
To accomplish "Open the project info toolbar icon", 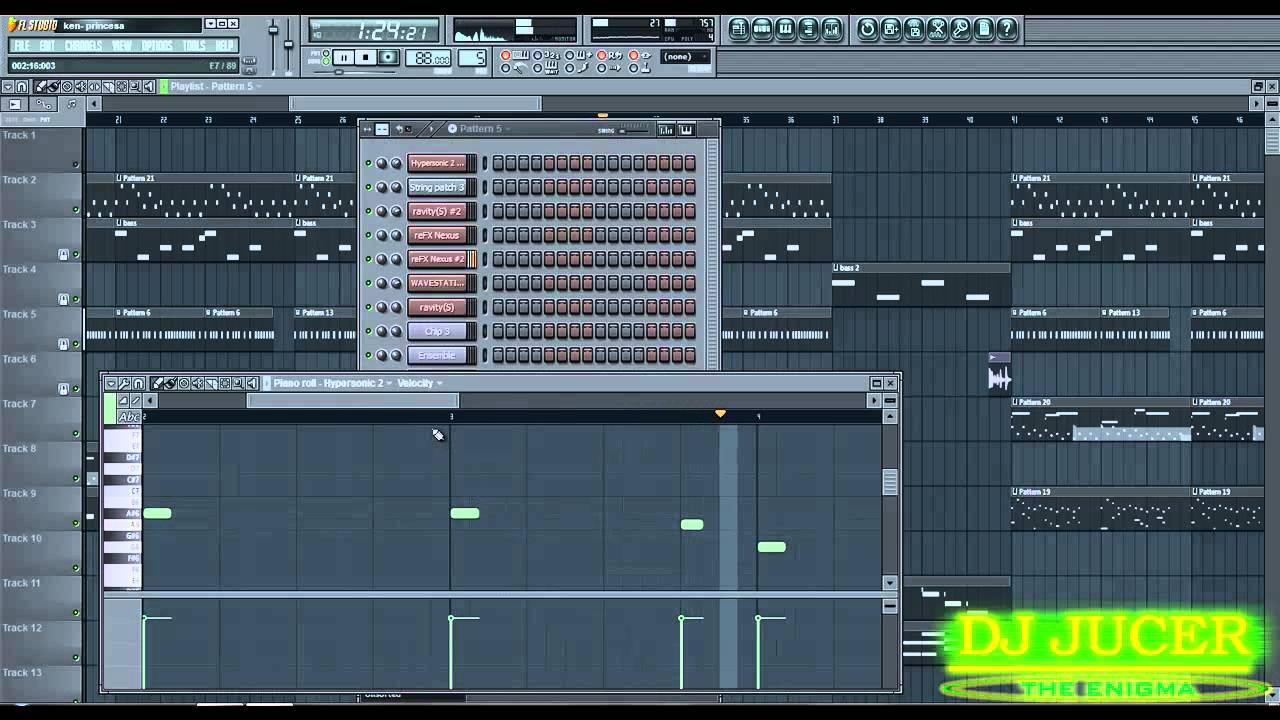I will 983,29.
